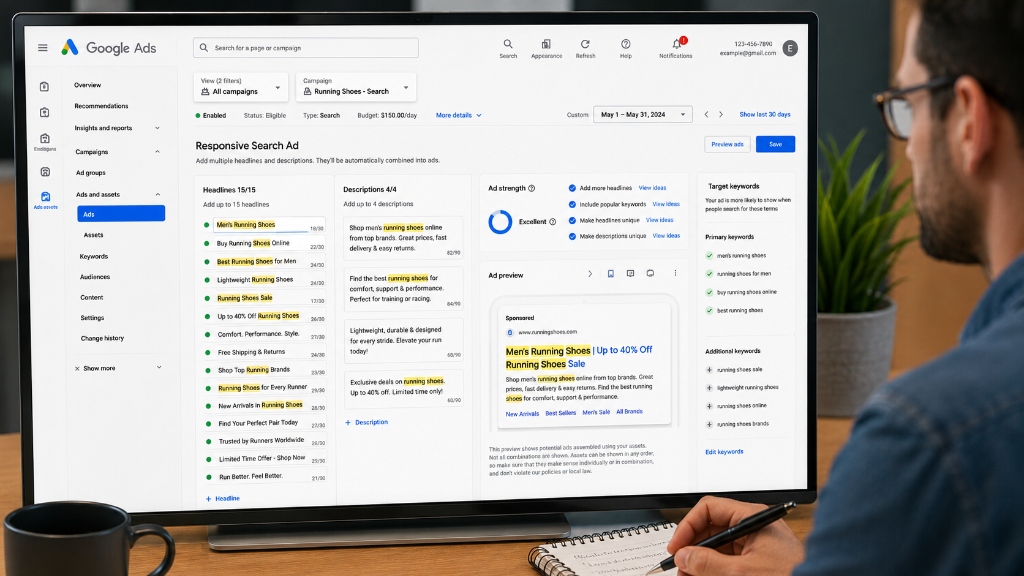Open Recommendations in the sidebar
The image size is (1024, 576).
(x=101, y=106)
